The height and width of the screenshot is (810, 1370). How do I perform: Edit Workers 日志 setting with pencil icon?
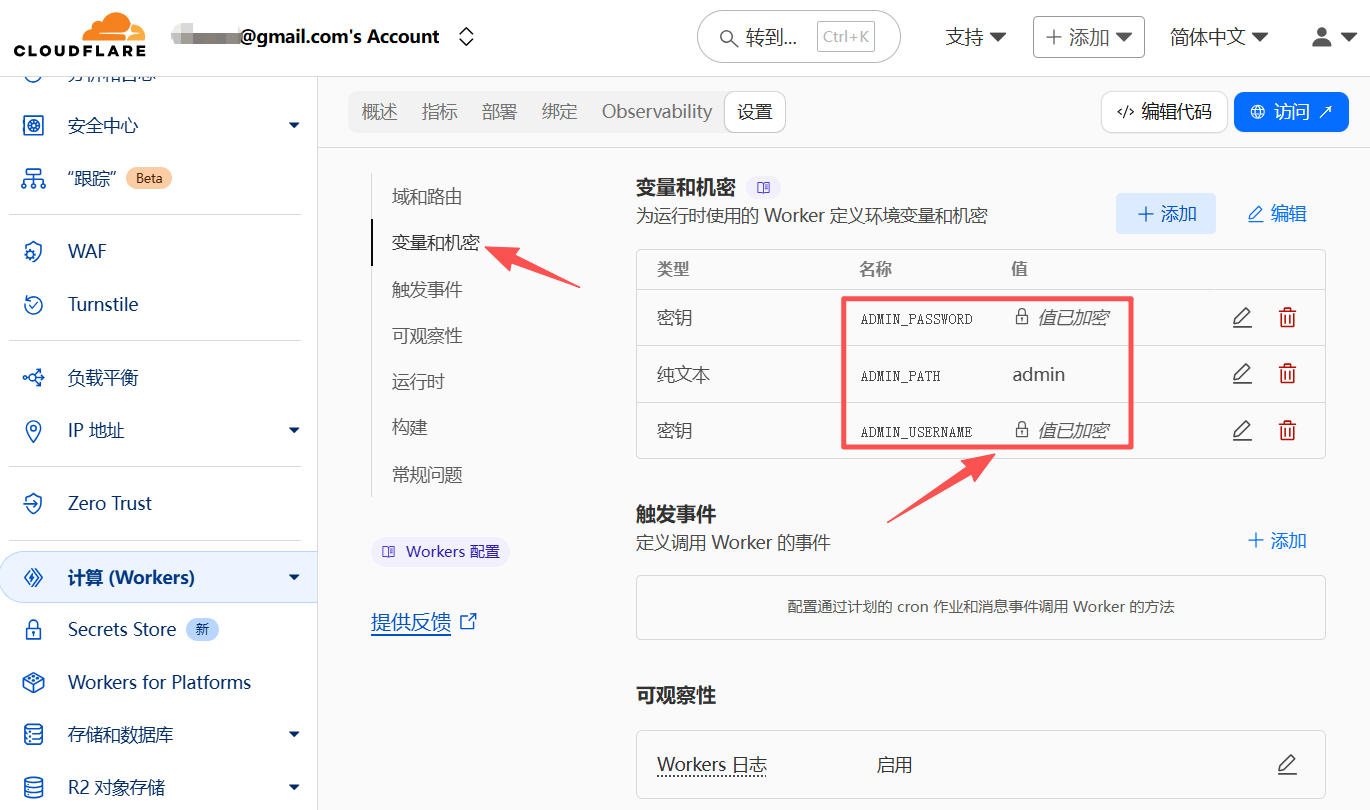(x=1287, y=765)
